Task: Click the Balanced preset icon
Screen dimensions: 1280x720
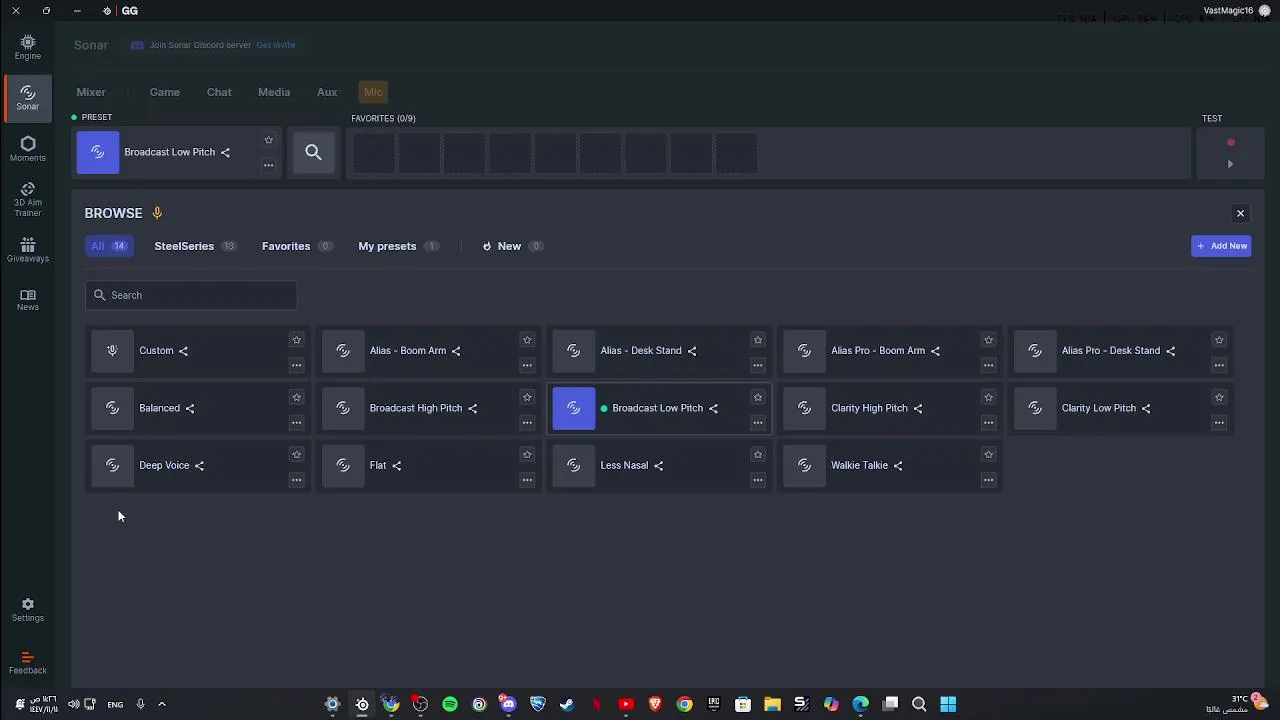Action: point(112,408)
